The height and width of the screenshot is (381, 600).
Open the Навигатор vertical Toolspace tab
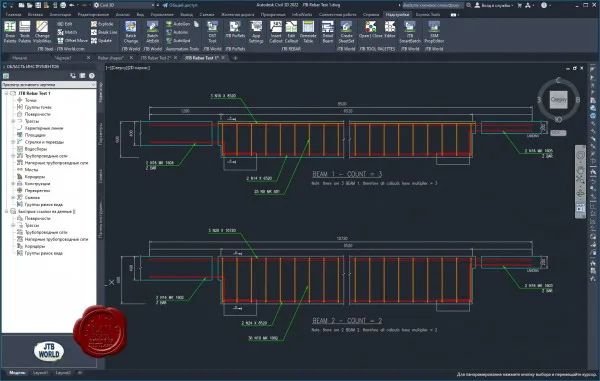click(101, 92)
